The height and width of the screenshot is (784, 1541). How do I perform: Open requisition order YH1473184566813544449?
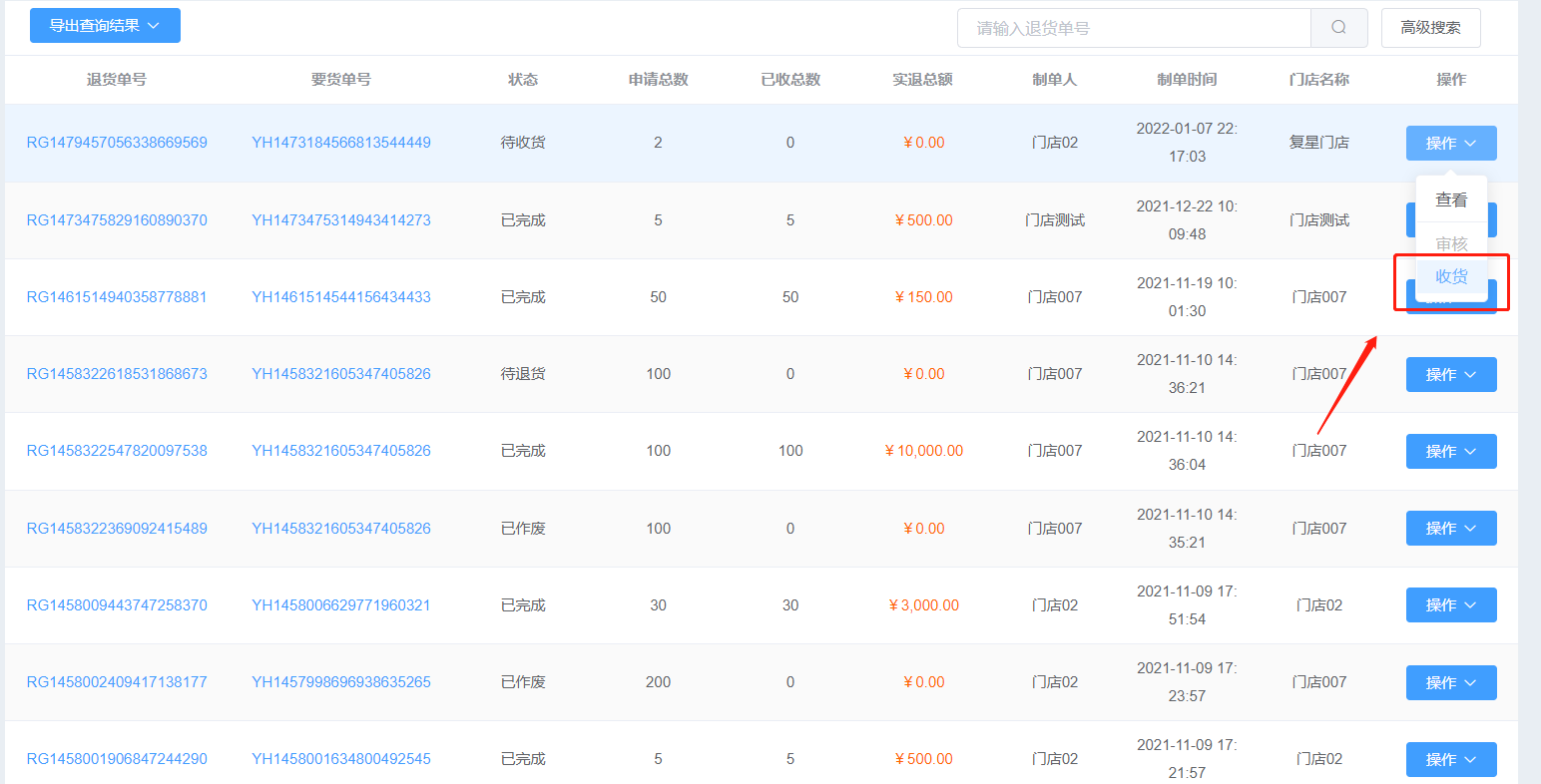tap(341, 143)
